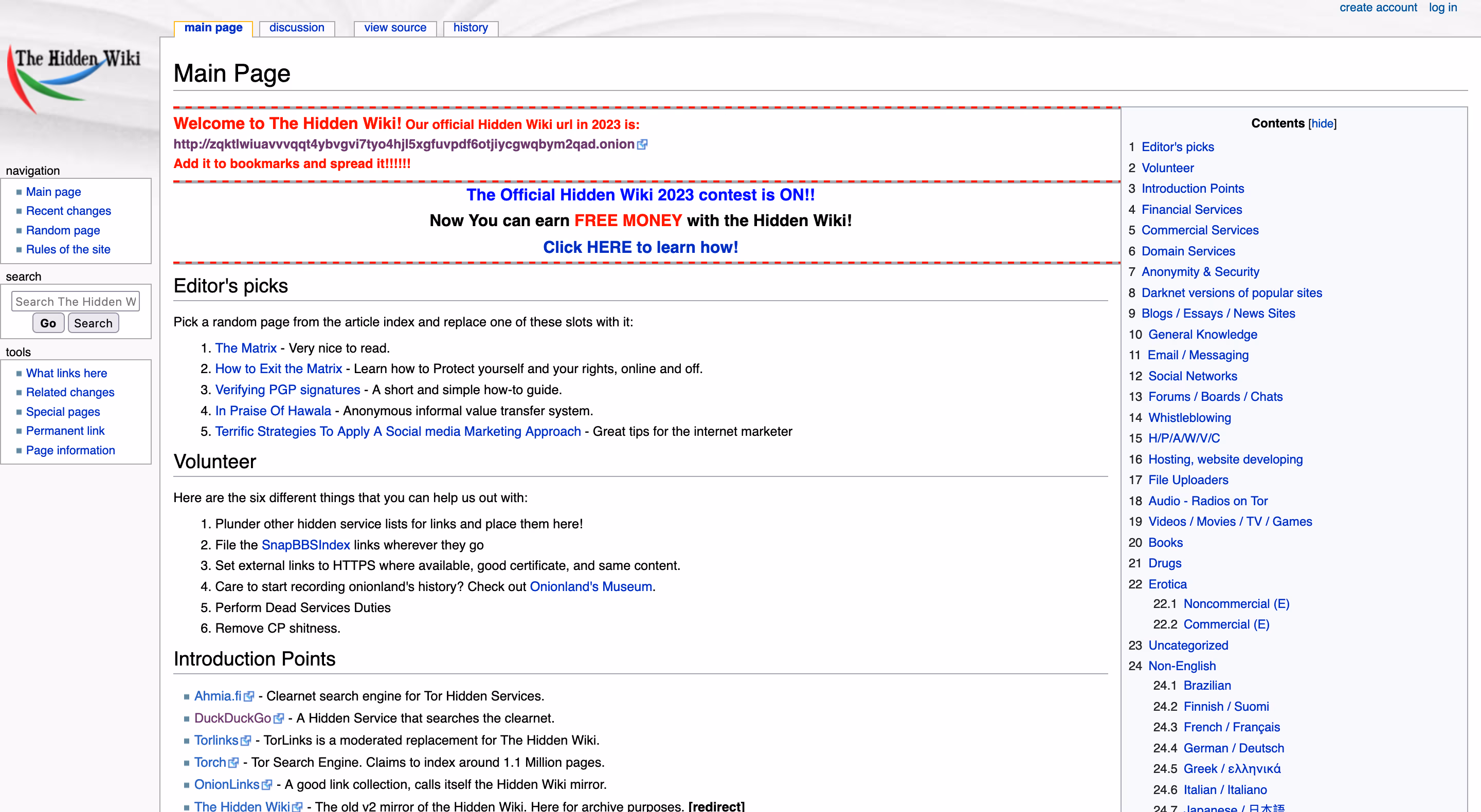Open the Ahmia.fi link
This screenshot has width=1481, height=812.
[218, 696]
